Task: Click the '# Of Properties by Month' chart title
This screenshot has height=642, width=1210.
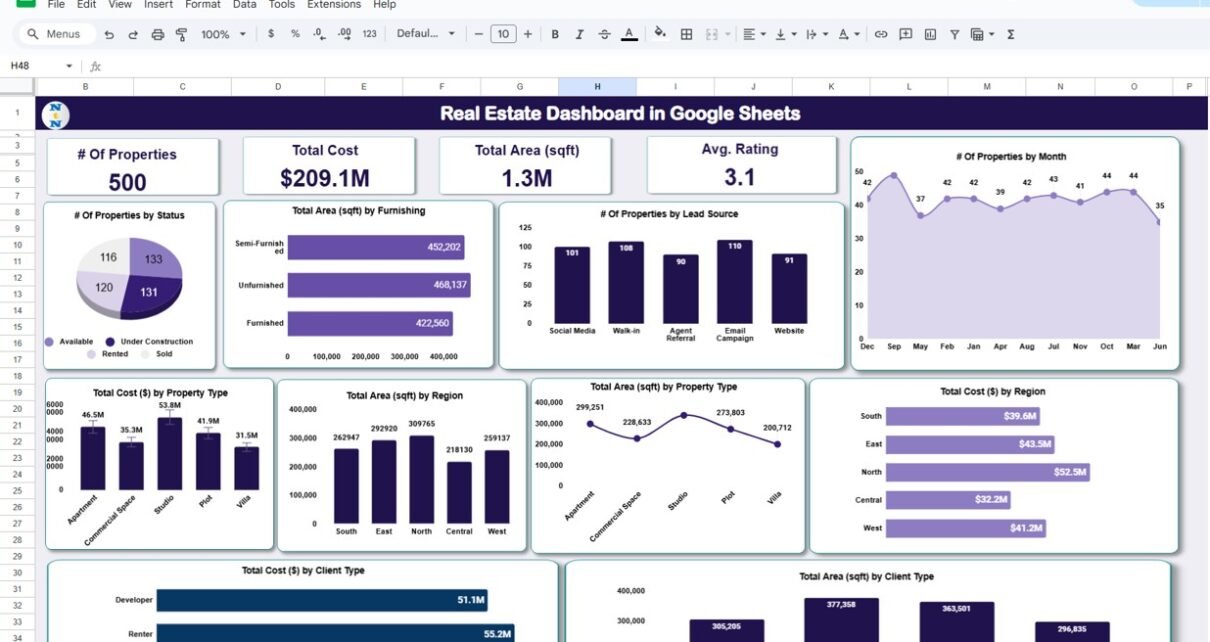Action: [1011, 156]
